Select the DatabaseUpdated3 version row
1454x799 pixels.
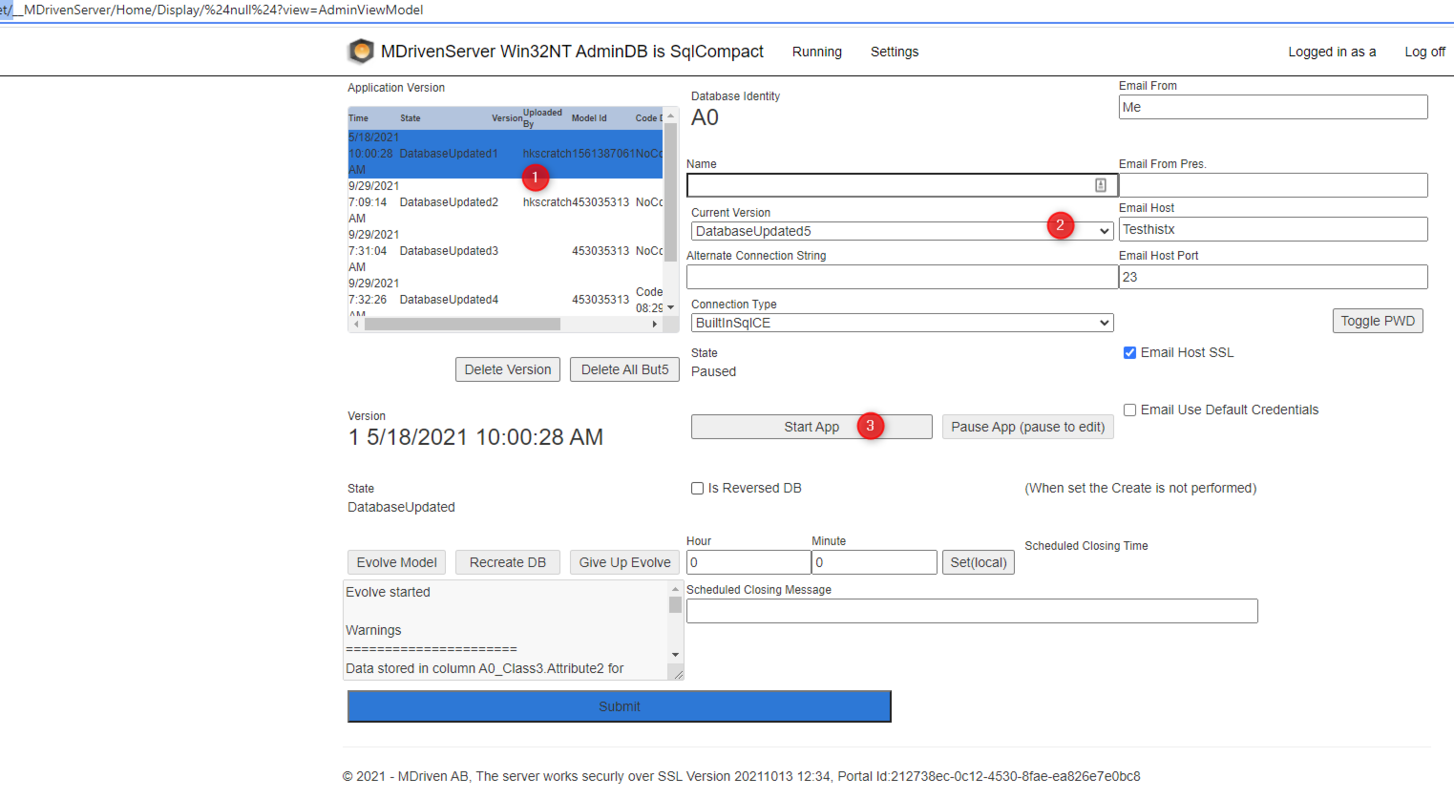coord(505,251)
